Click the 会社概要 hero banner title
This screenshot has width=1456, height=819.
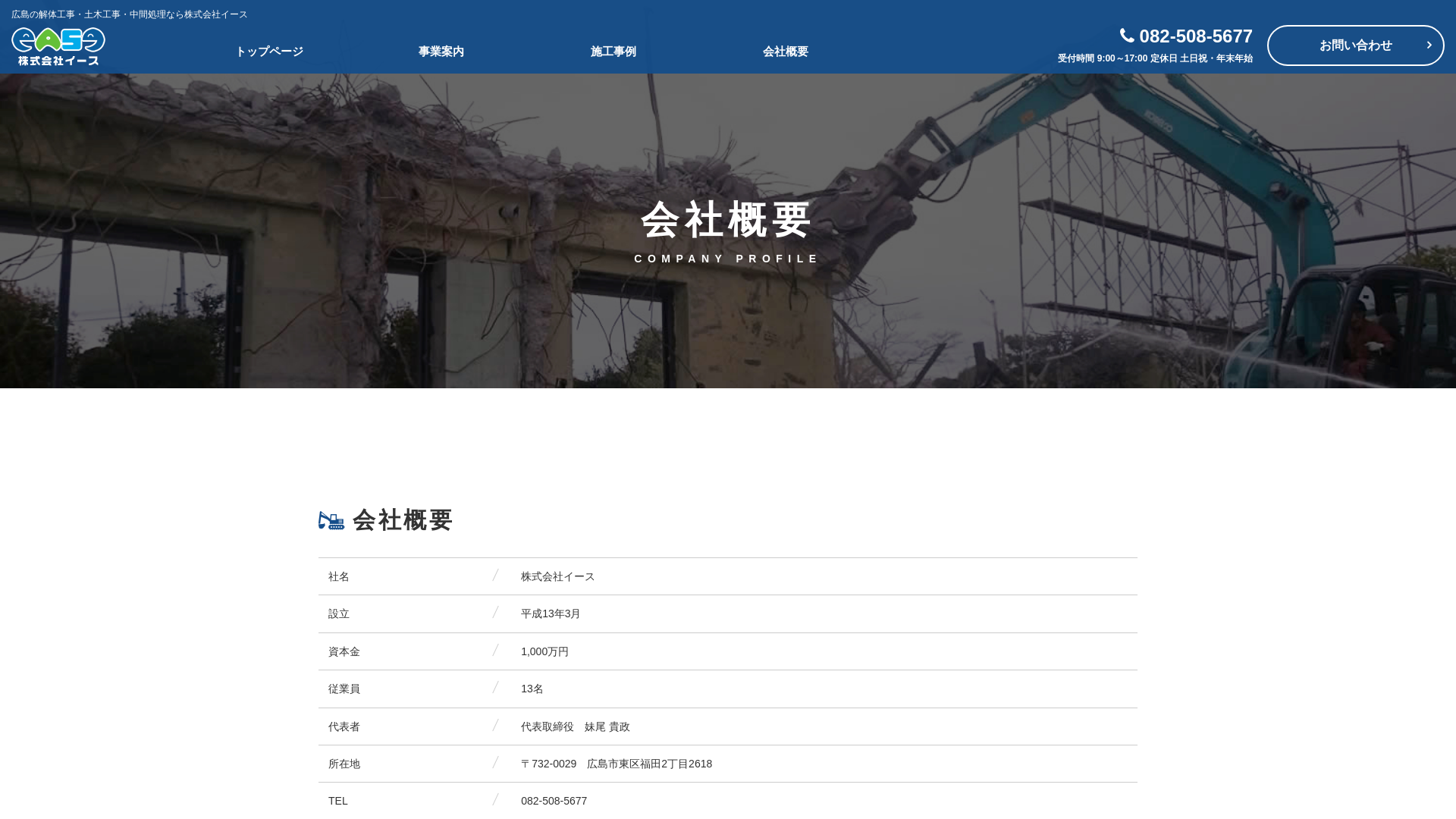tap(727, 220)
